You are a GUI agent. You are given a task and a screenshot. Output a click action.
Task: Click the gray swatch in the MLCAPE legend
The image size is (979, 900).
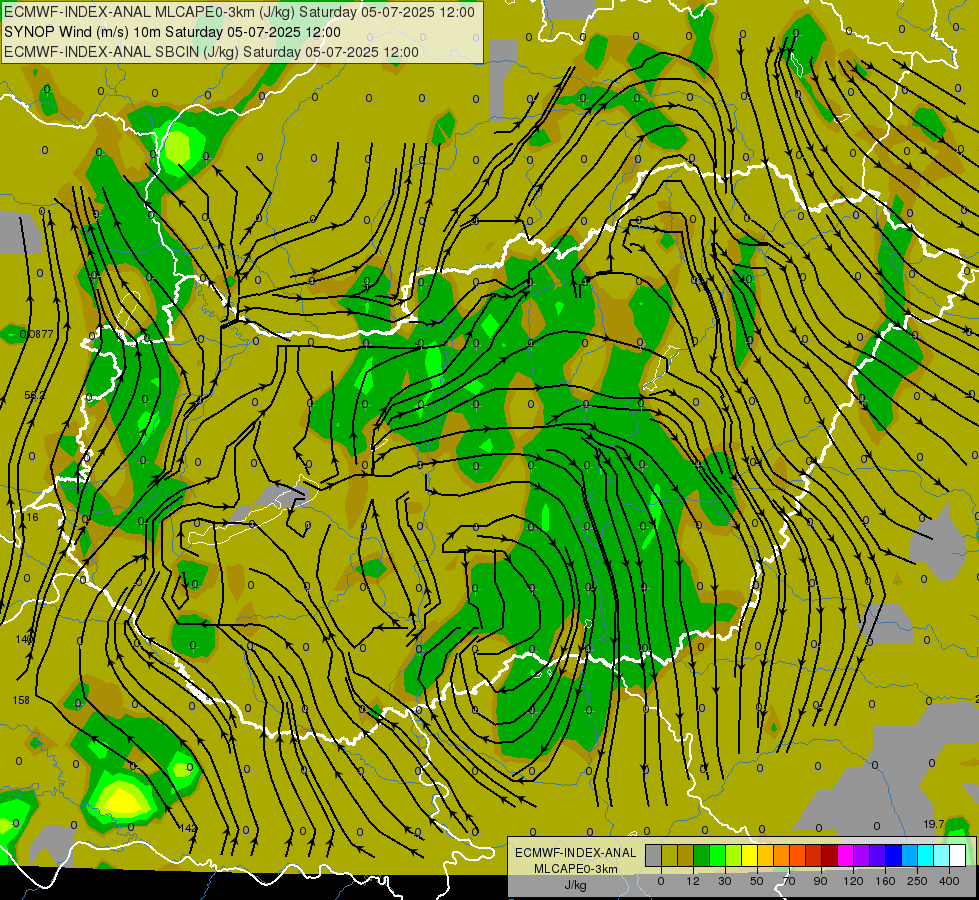point(654,855)
